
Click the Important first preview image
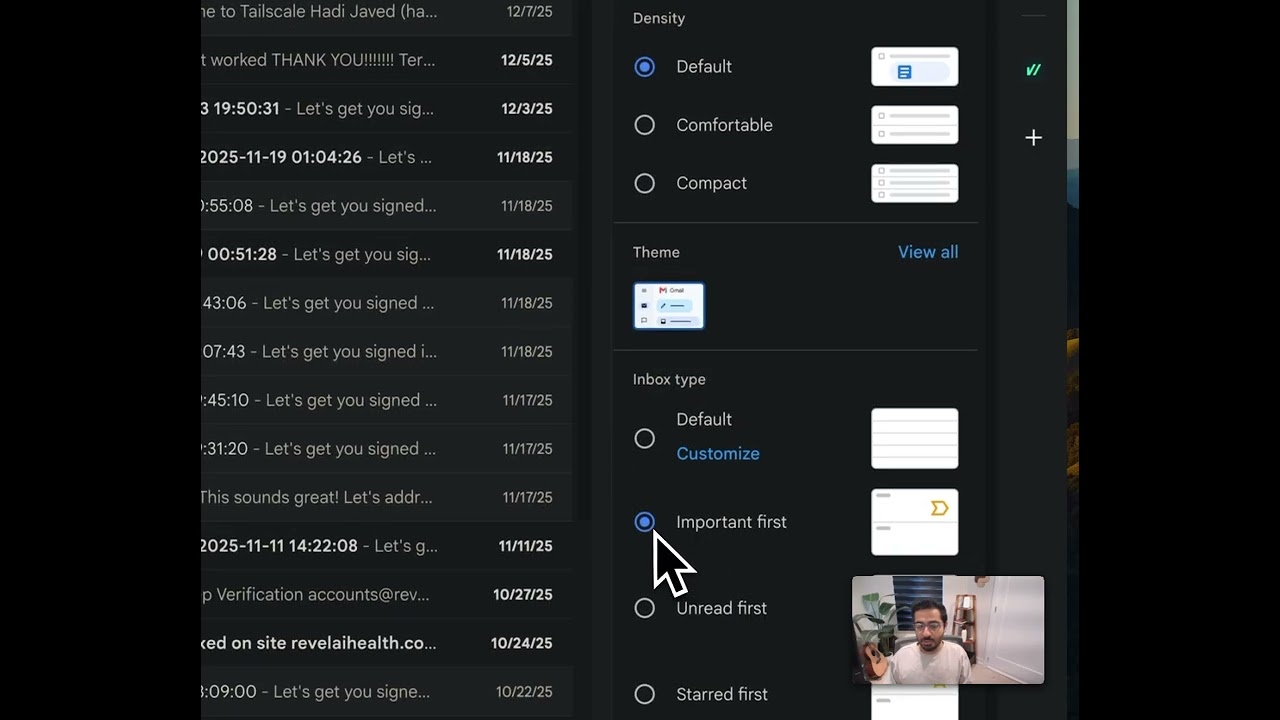click(x=915, y=522)
